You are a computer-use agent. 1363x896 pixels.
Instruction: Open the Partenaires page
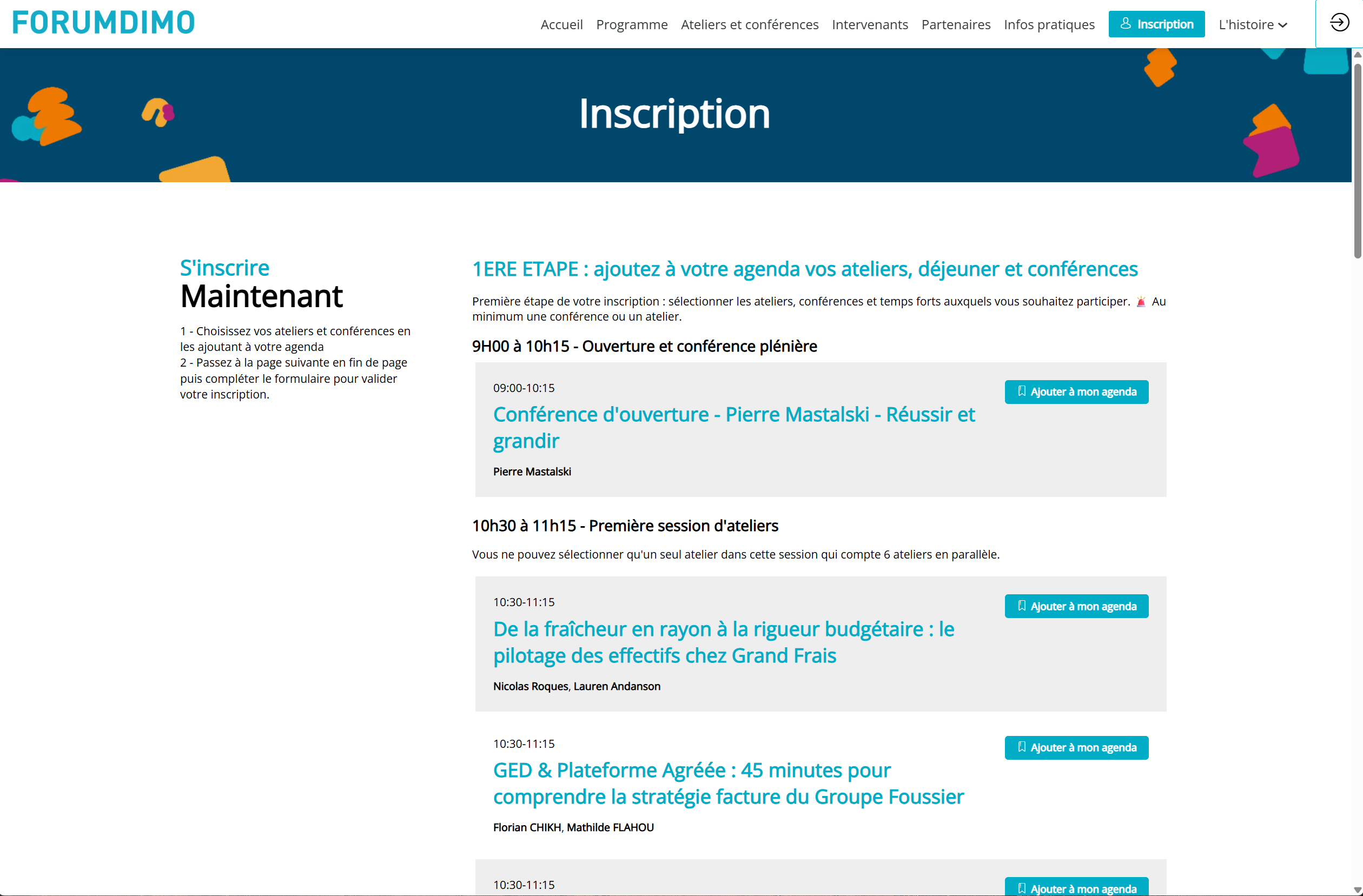955,25
